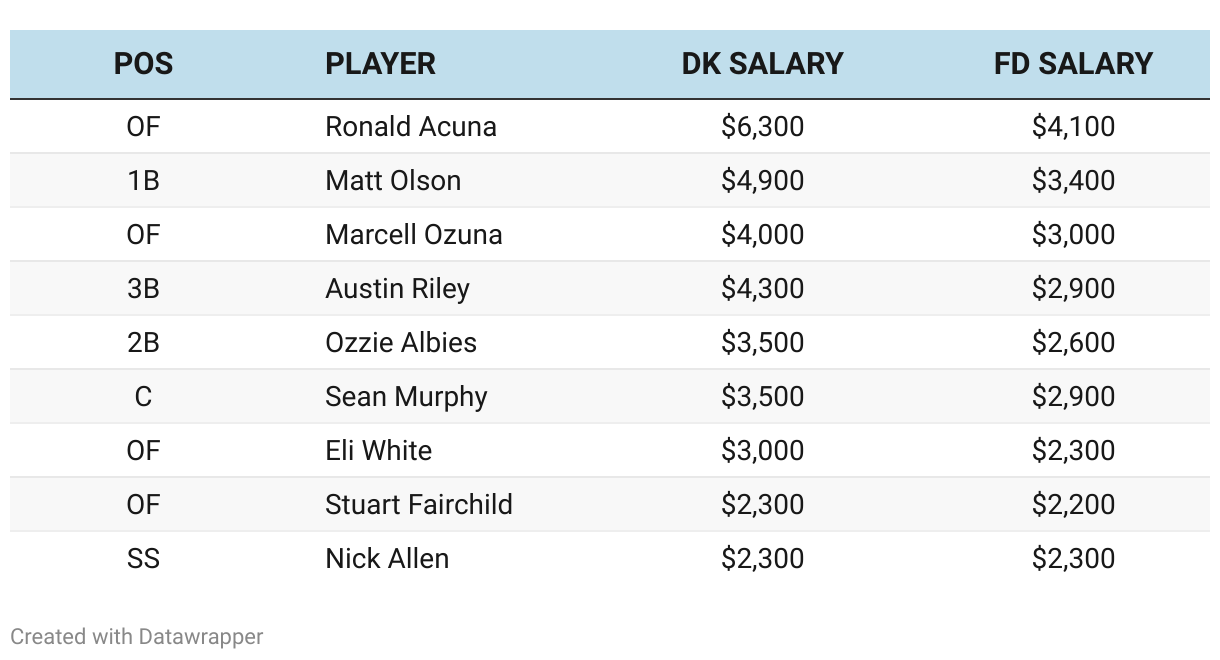Screen dimensions: 1220x660
Task: Click Nick Allen in the last row
Action: coord(387,559)
